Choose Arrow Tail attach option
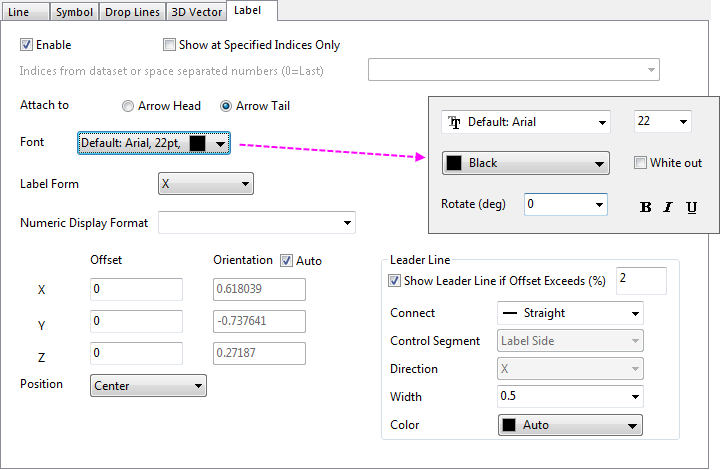 pos(226,106)
